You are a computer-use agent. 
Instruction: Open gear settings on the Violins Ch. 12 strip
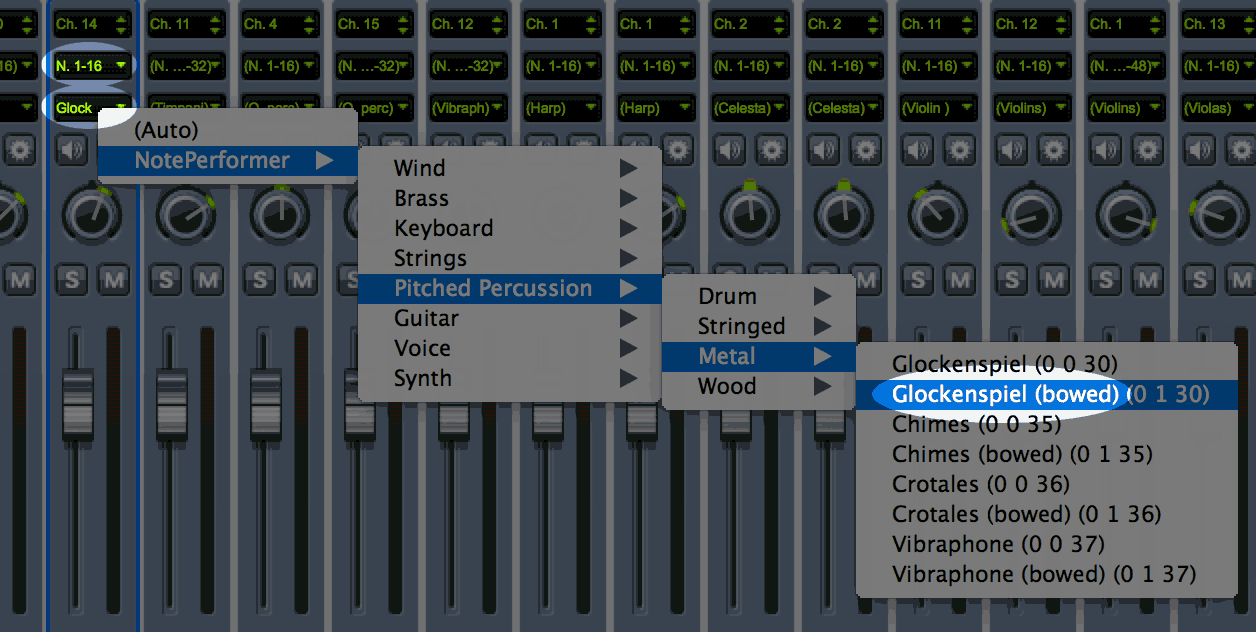[1053, 150]
